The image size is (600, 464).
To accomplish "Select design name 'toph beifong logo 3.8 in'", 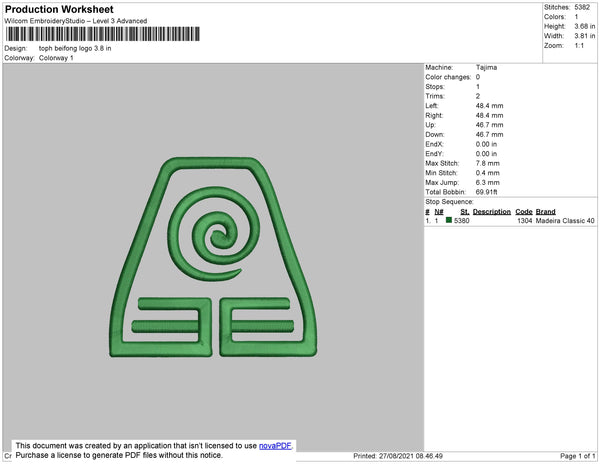I will coord(75,48).
